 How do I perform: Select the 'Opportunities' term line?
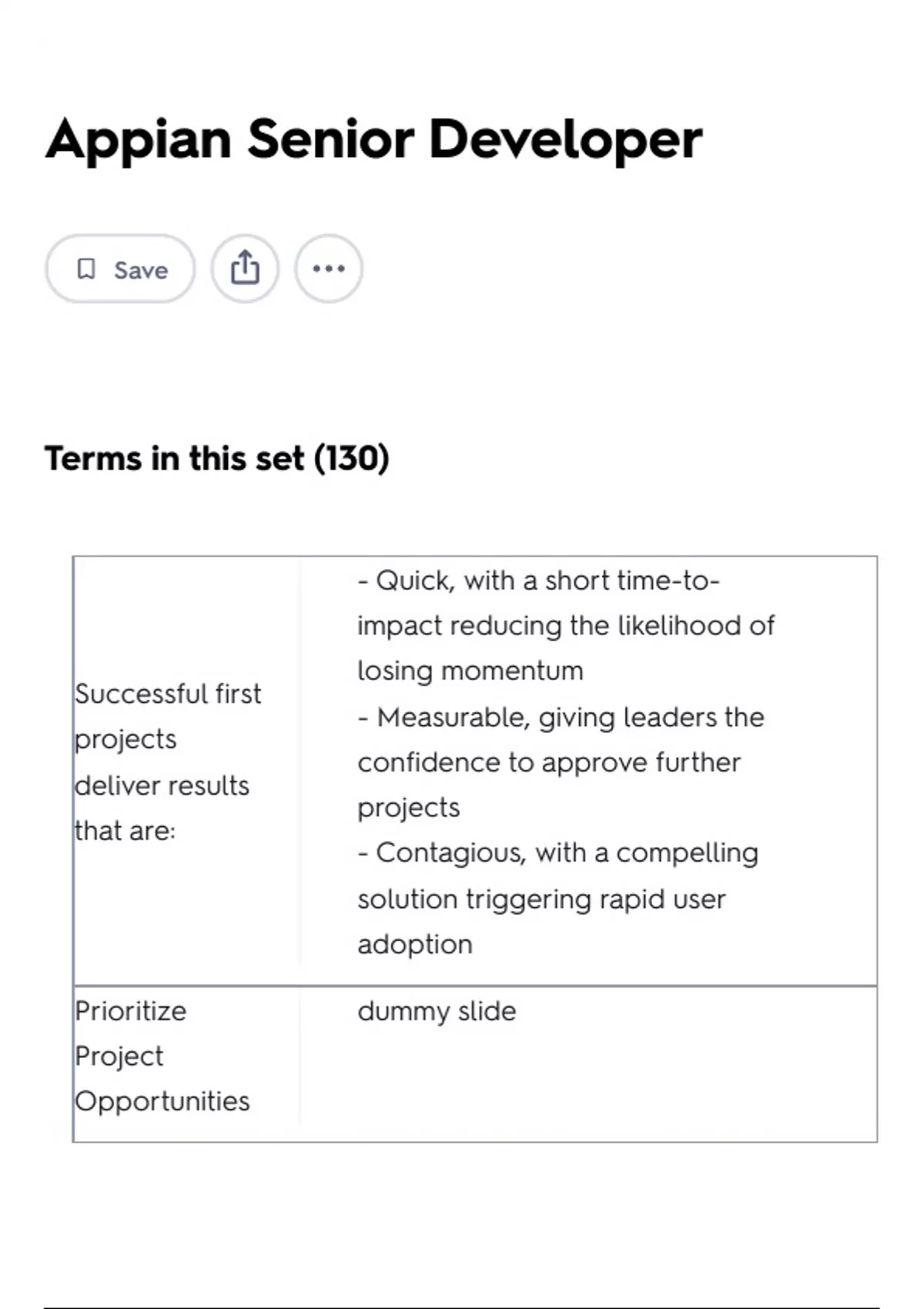pos(162,1101)
